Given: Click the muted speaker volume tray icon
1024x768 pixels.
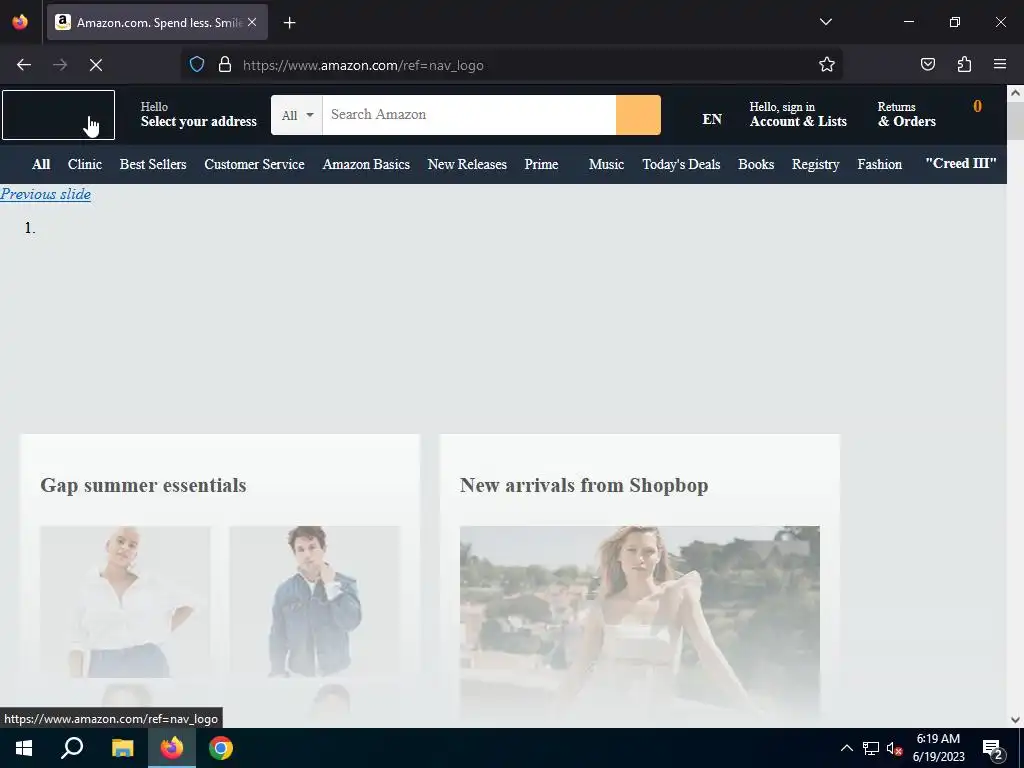Looking at the screenshot, I should tap(894, 748).
